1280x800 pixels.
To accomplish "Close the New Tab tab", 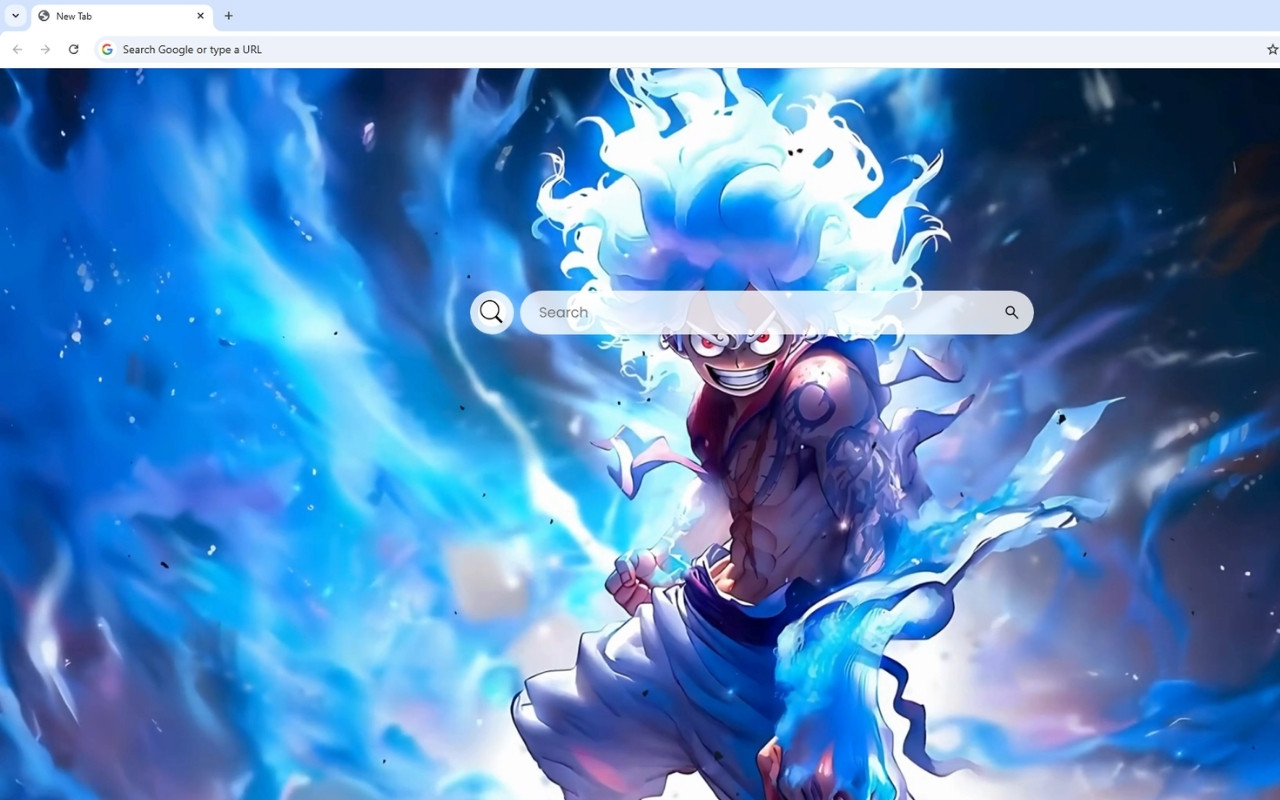I will [200, 16].
